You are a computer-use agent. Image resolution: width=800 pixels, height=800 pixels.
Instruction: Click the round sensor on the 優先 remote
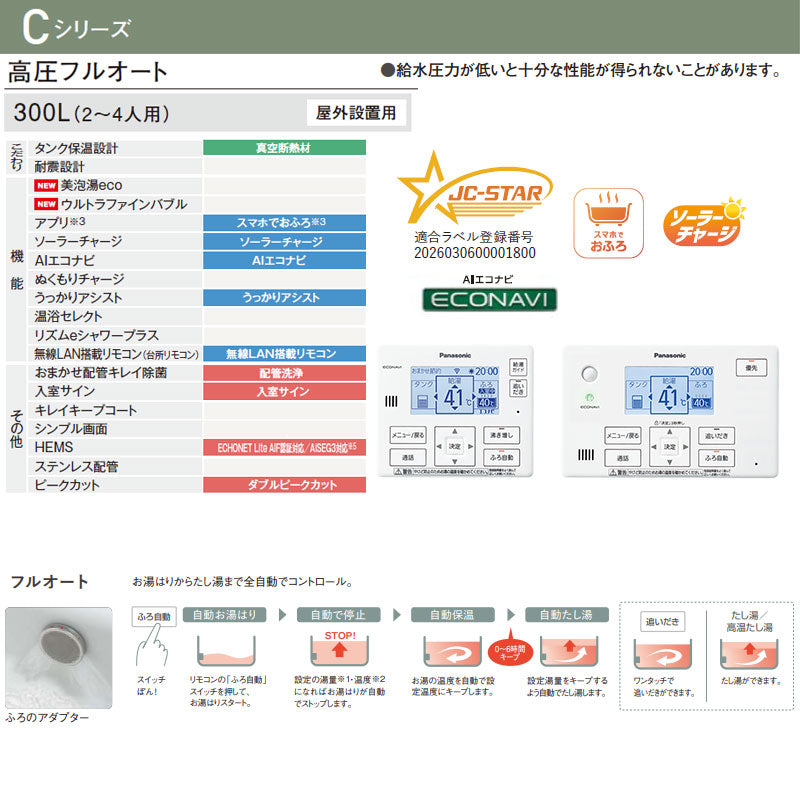(x=589, y=373)
